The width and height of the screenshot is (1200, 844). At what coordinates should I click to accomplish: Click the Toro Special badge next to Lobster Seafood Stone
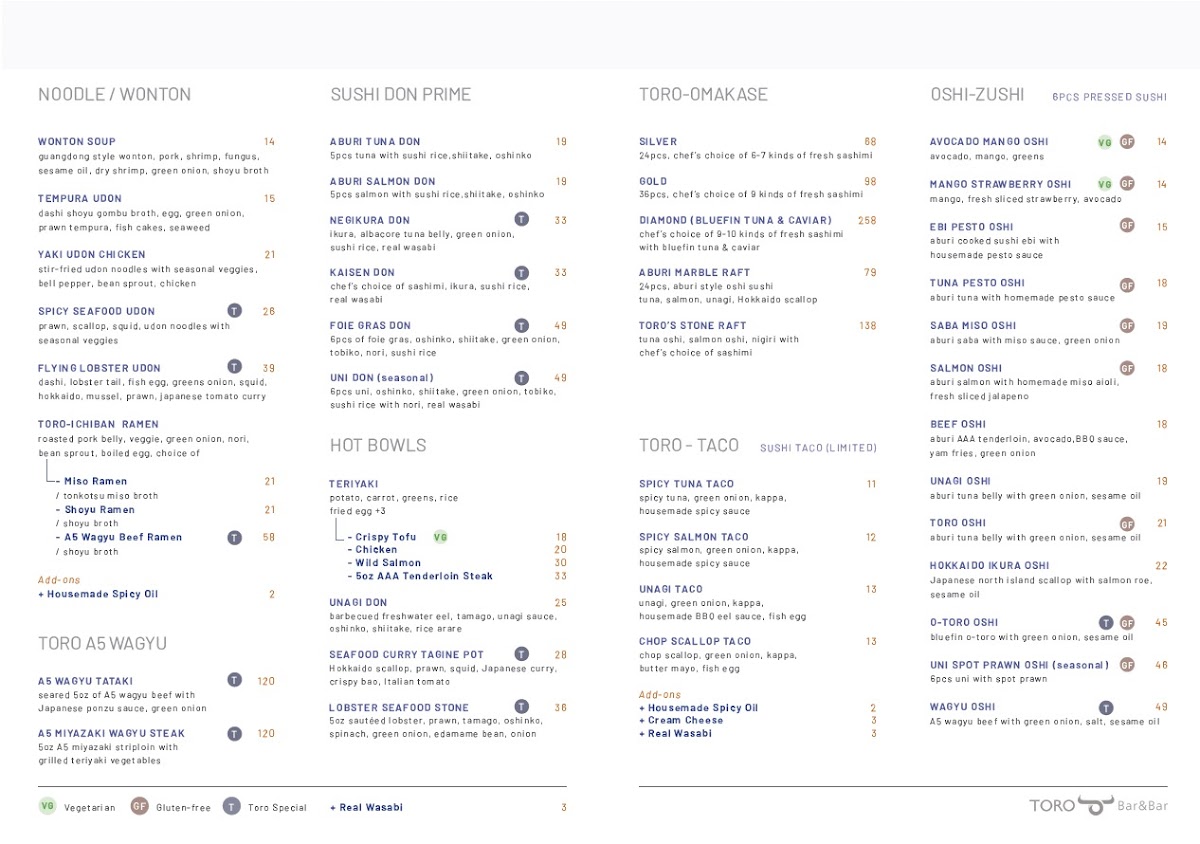[x=521, y=707]
